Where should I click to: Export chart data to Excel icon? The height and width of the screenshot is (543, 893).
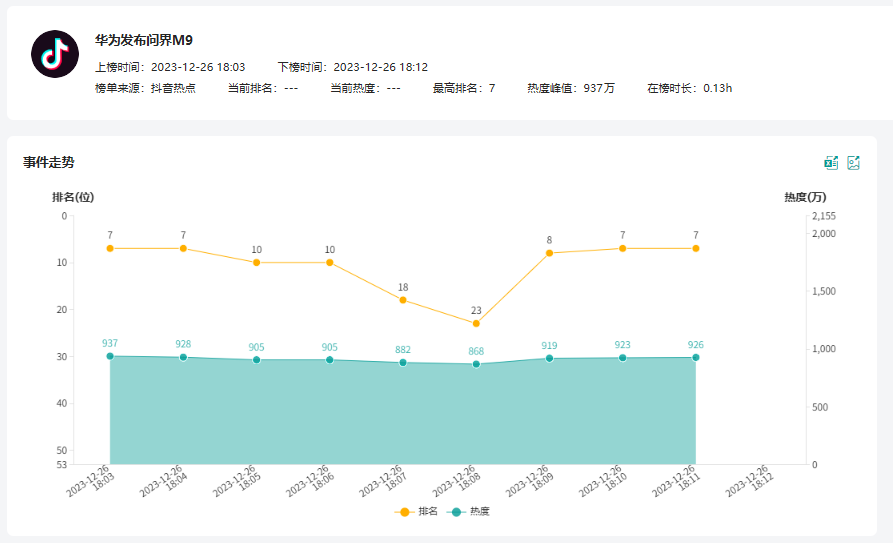[831, 162]
